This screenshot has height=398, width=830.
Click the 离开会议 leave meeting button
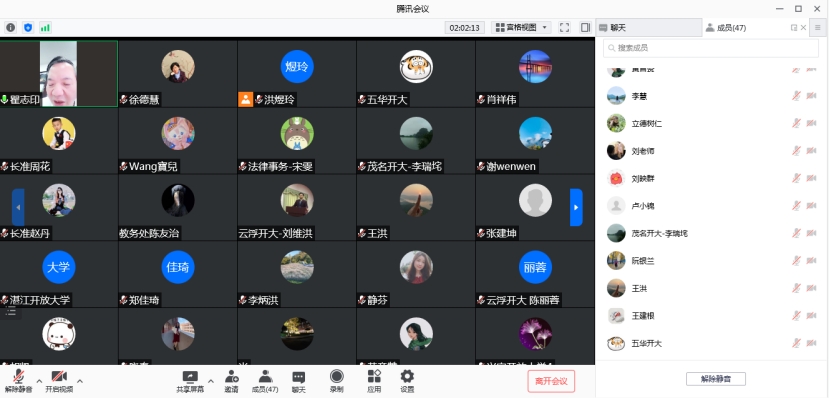coord(551,381)
